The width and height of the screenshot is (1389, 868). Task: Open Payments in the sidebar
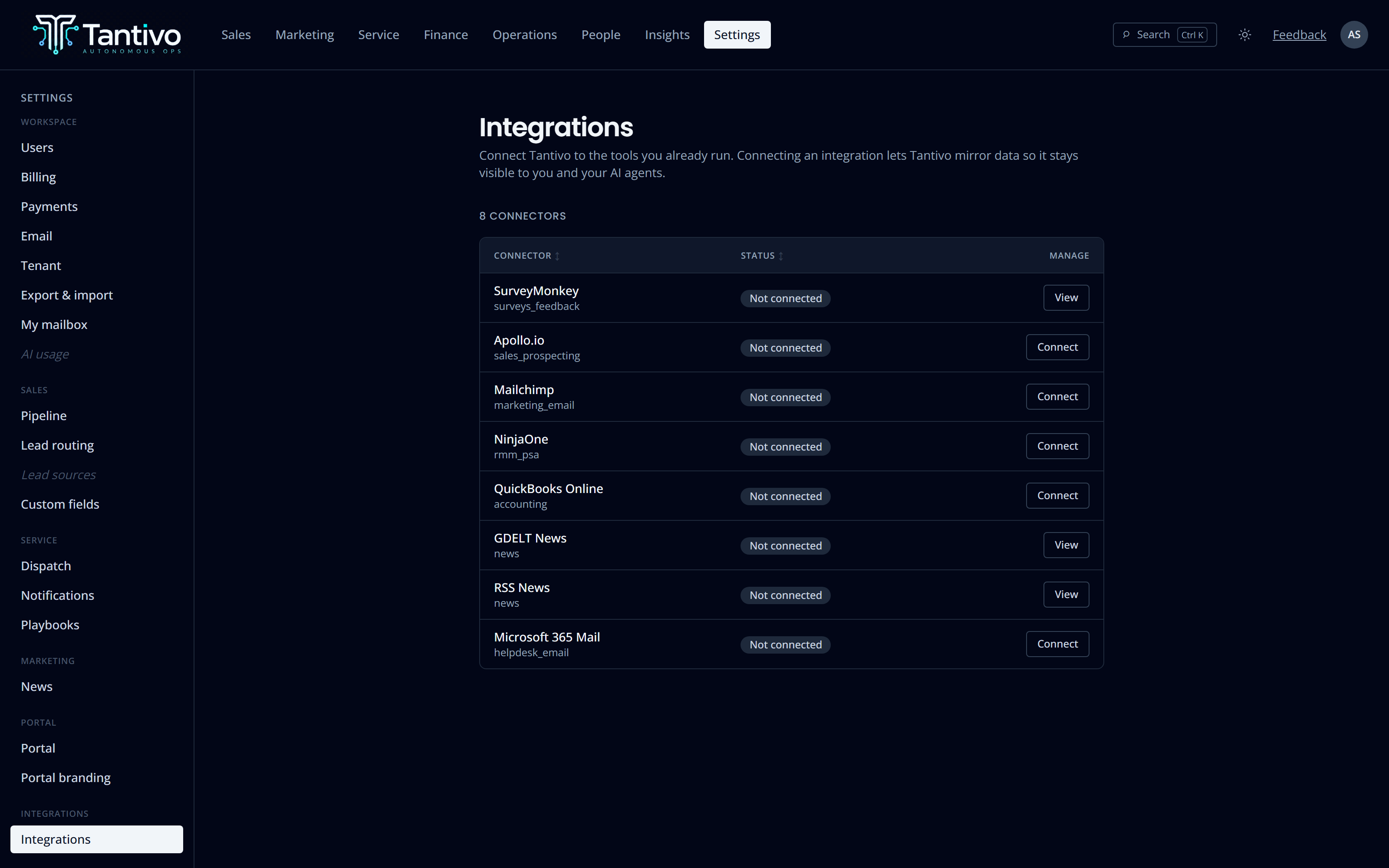tap(96, 207)
